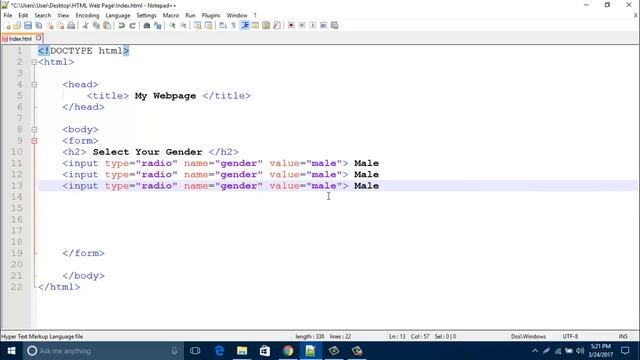The width and height of the screenshot is (640, 360).
Task: Open the View menu
Action: tap(63, 15)
